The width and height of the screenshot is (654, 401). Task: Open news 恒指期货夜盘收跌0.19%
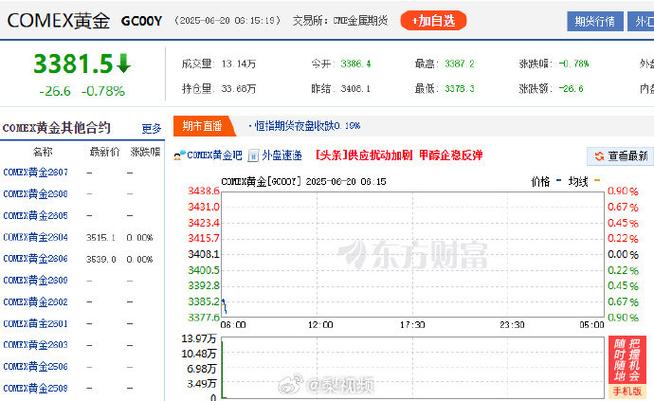(307, 126)
